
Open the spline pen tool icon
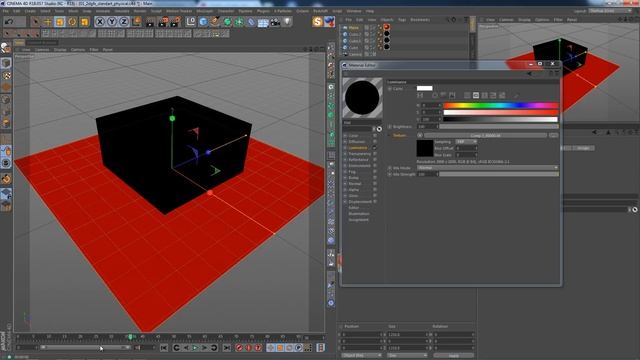click(x=215, y=22)
